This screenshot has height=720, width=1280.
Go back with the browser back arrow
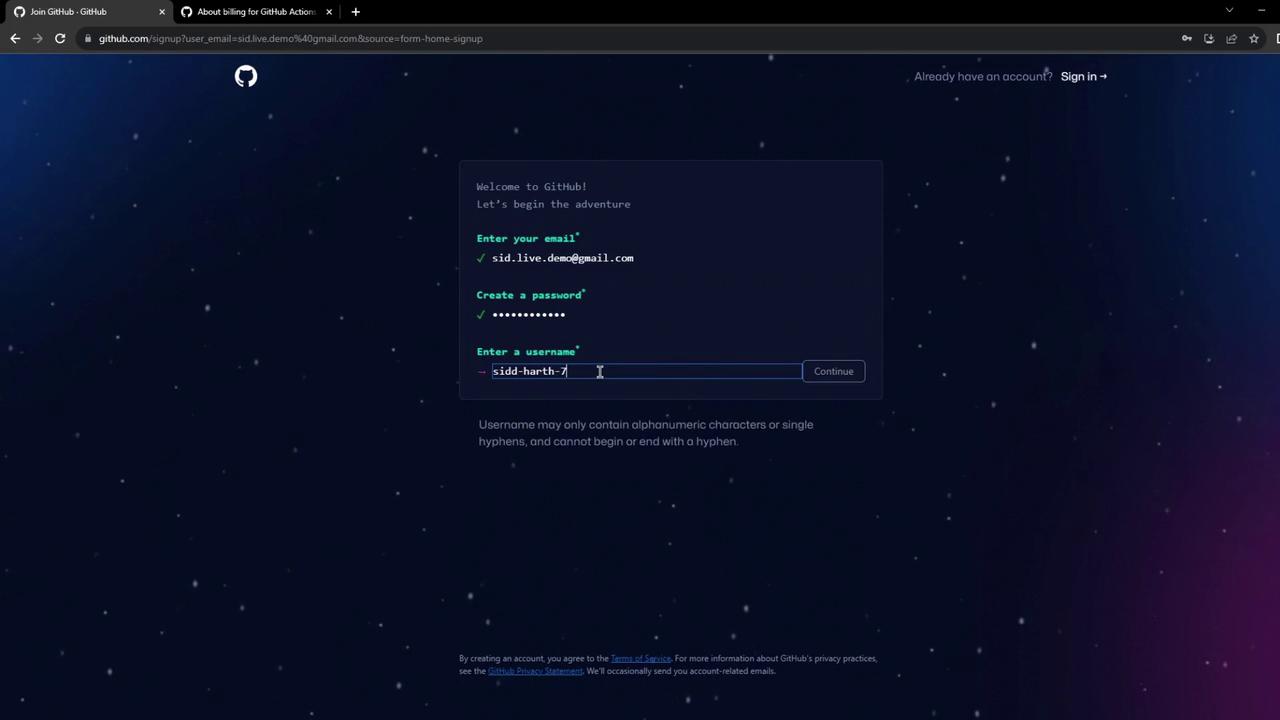click(15, 38)
